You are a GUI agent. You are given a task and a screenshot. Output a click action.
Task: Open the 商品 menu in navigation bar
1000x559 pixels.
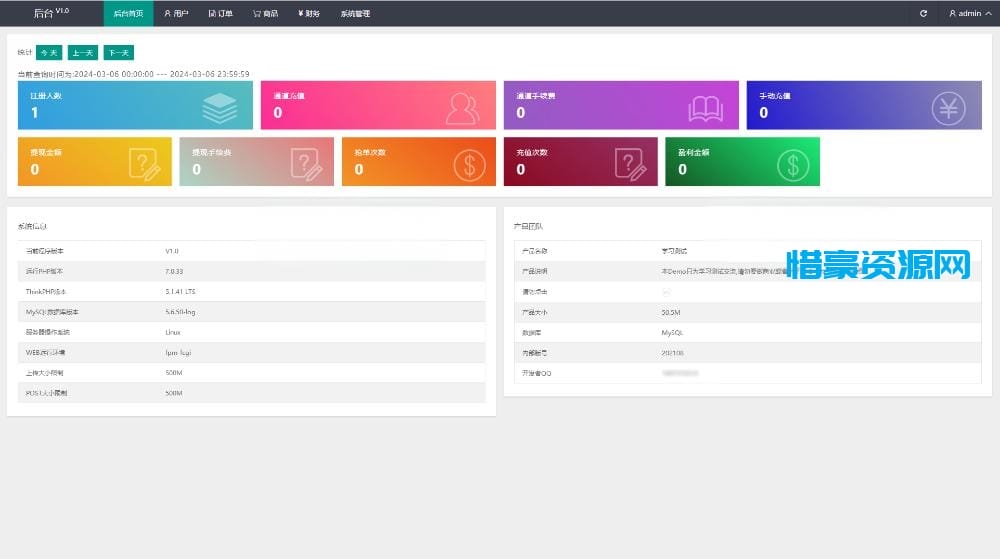point(265,14)
